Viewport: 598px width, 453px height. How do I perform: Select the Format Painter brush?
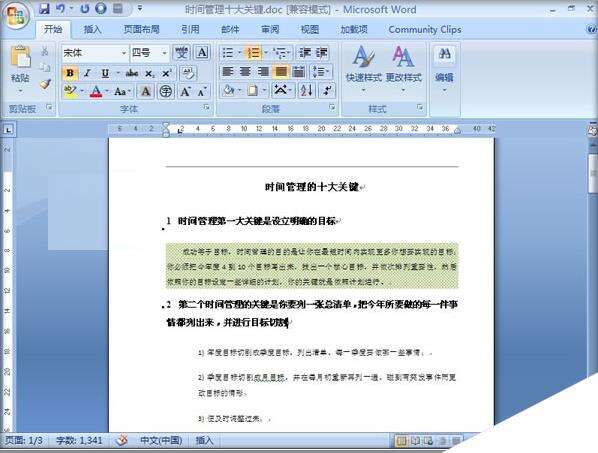click(45, 84)
